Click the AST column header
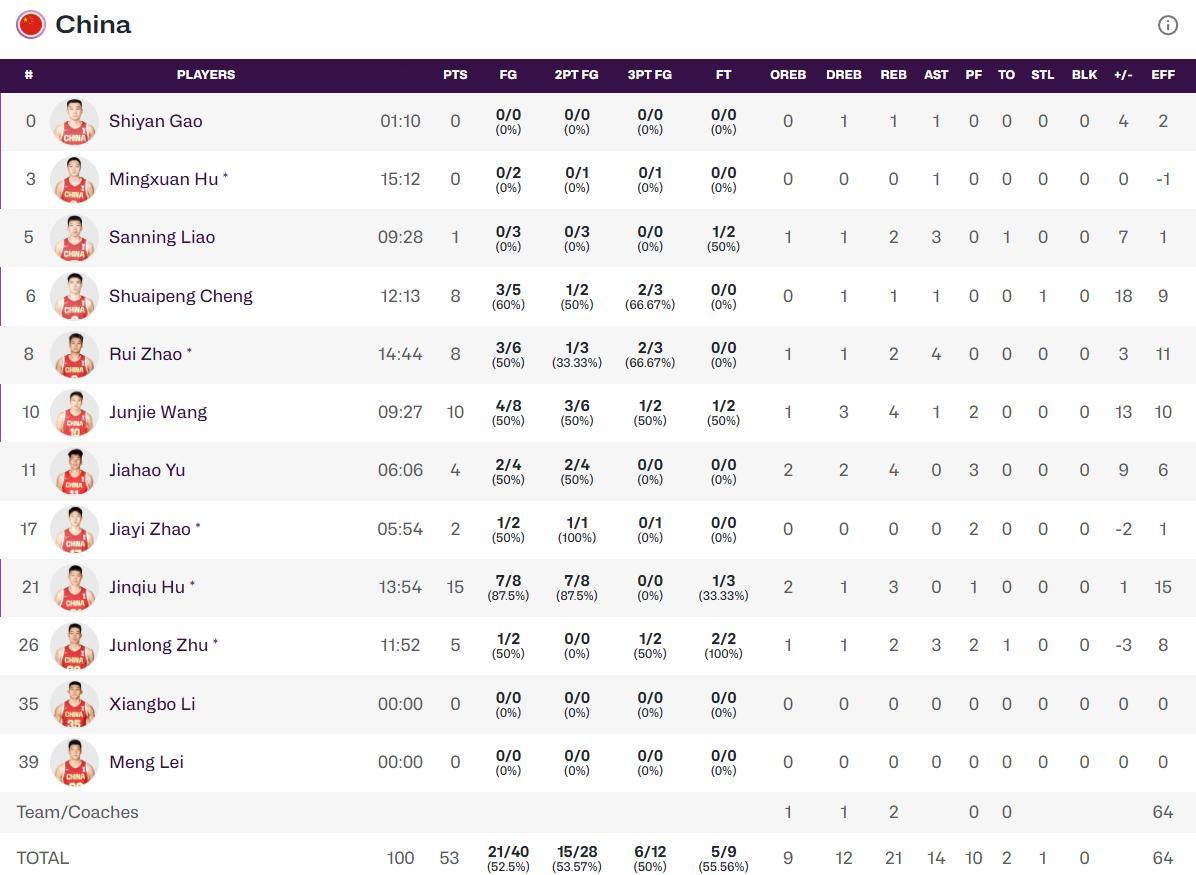 coord(936,75)
